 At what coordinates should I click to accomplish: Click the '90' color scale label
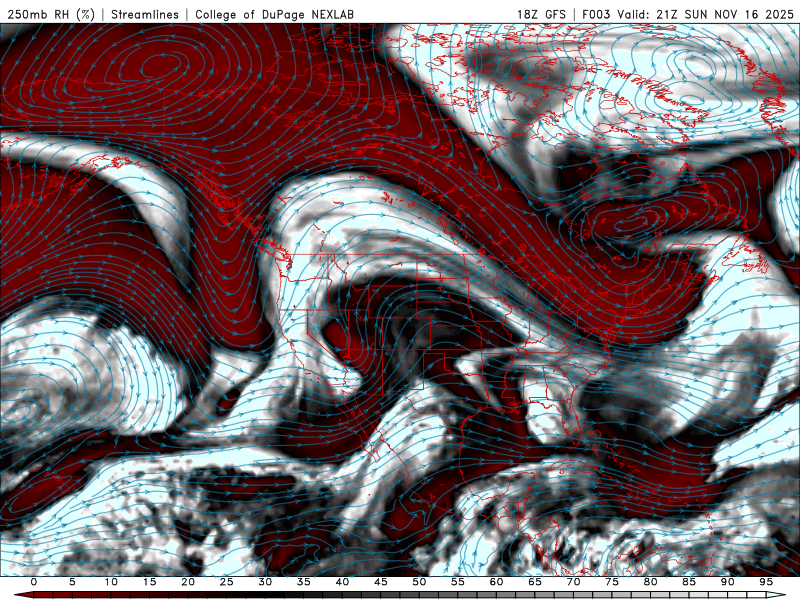[728, 582]
